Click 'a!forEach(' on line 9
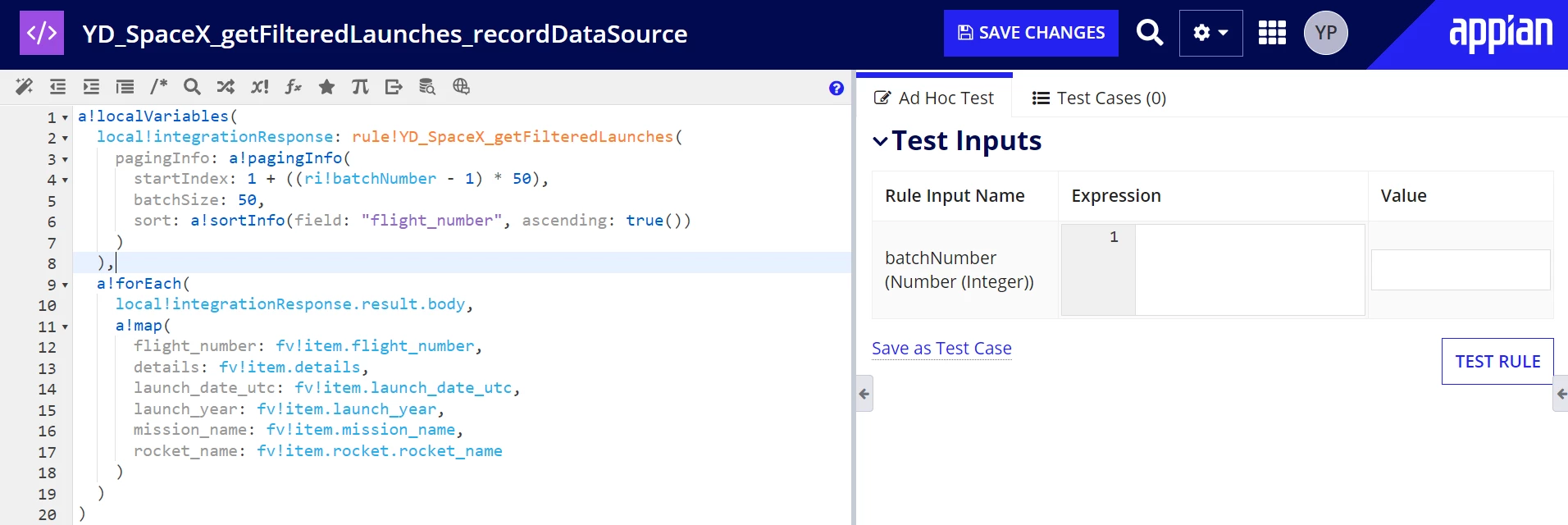This screenshot has height=525, width=1568. coord(144,284)
